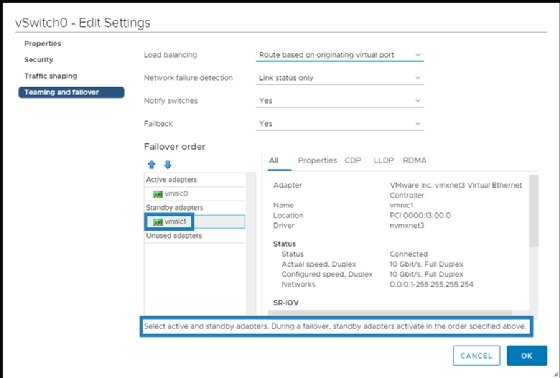Switch to the All adapter tab
This screenshot has width=560, height=378.
[x=274, y=160]
